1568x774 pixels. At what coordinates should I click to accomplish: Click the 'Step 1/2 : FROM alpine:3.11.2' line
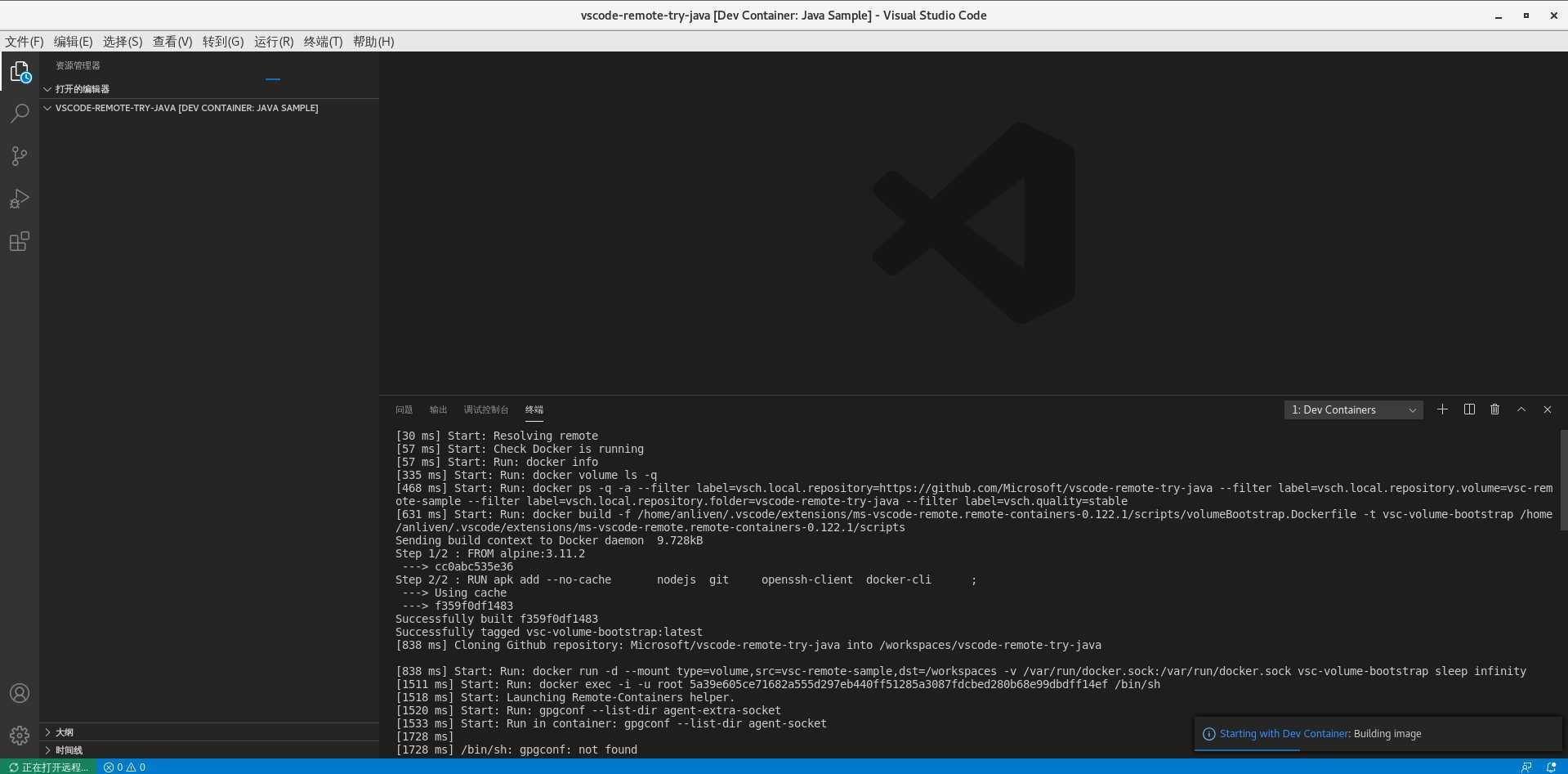click(490, 553)
